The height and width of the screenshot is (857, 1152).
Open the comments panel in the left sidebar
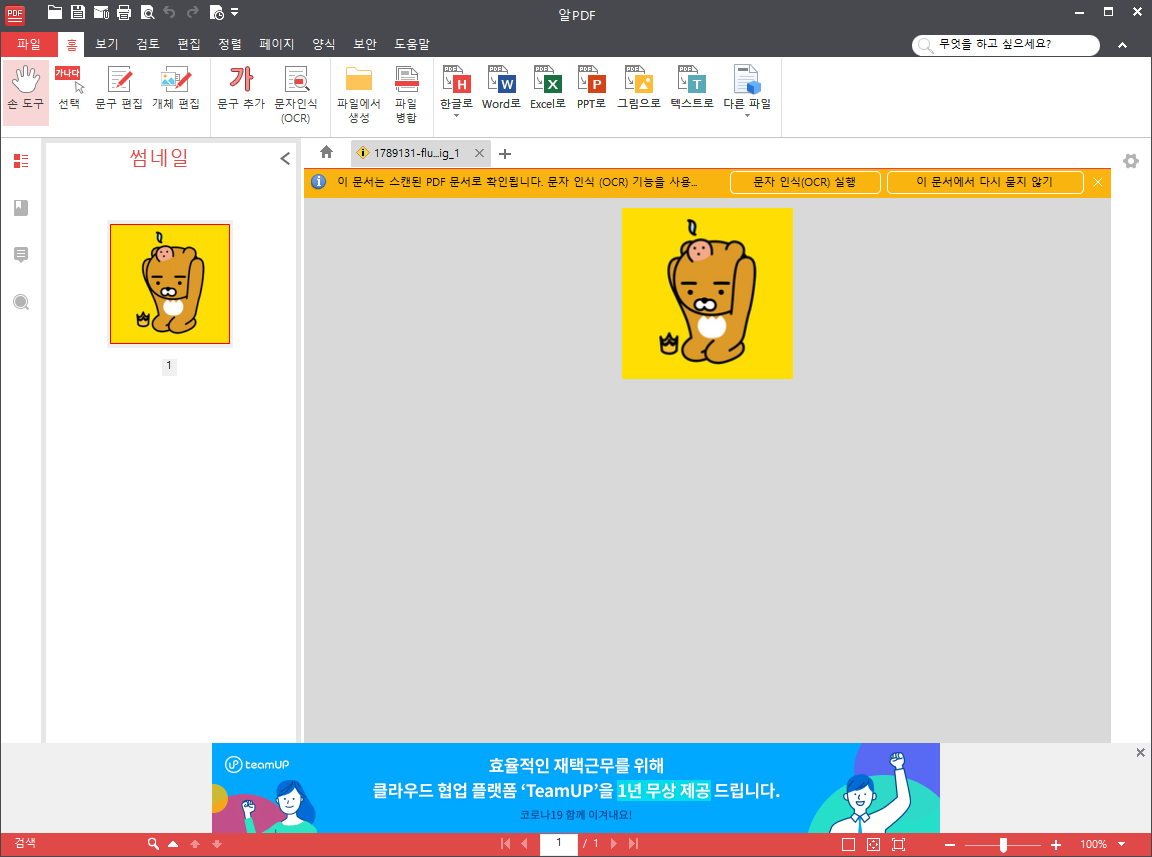pyautogui.click(x=21, y=255)
